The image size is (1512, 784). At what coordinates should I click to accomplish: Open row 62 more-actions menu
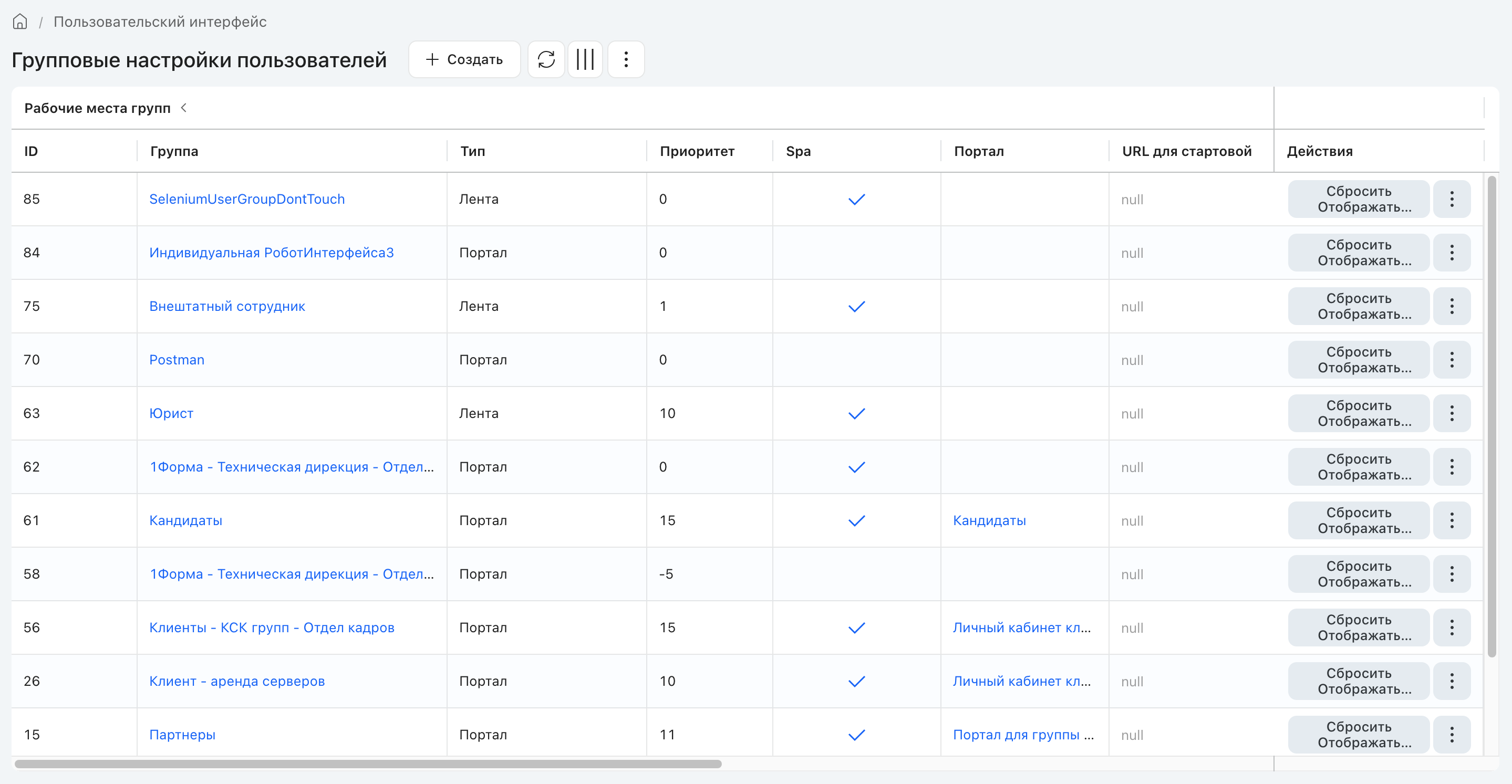tap(1452, 466)
